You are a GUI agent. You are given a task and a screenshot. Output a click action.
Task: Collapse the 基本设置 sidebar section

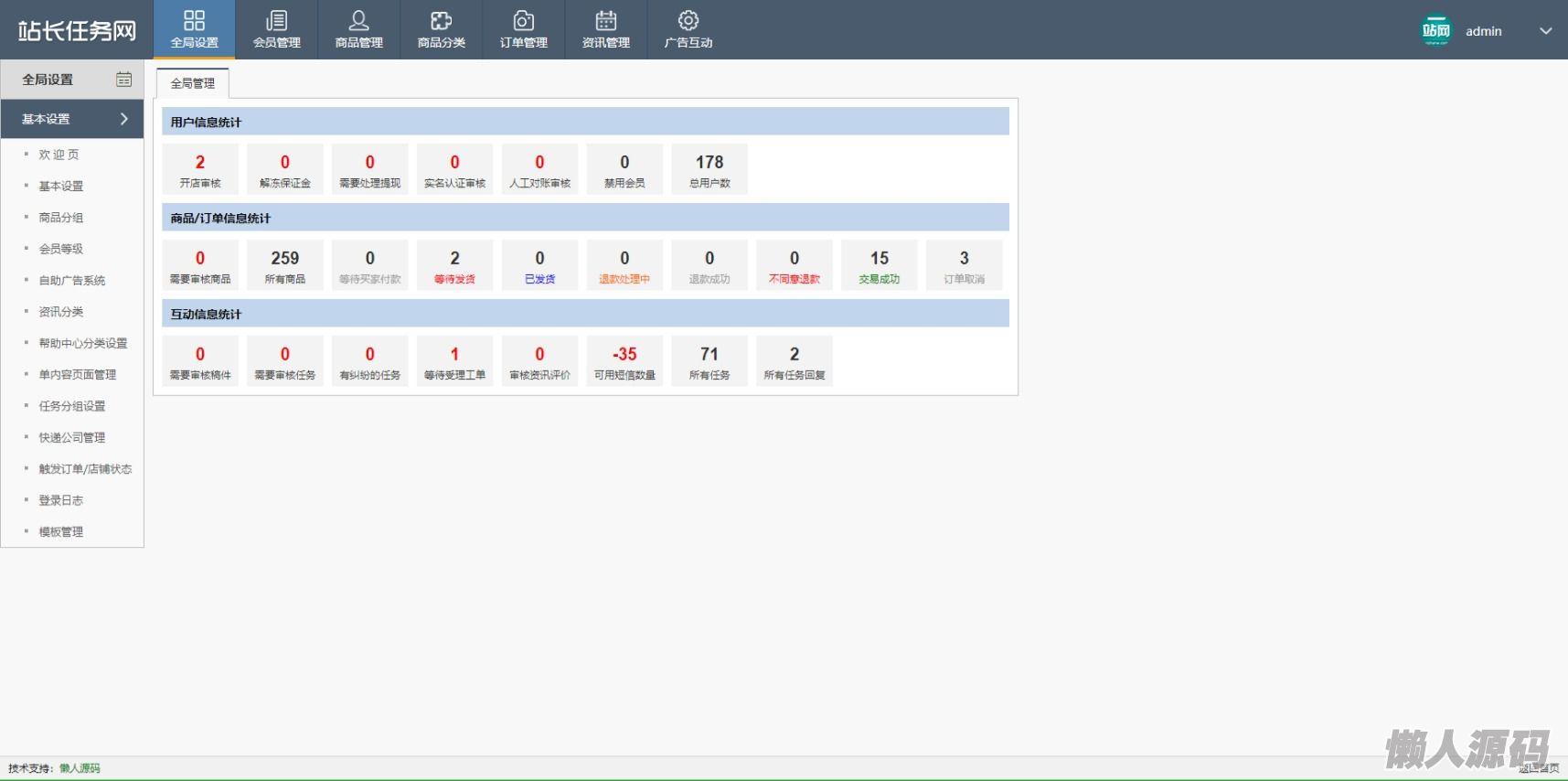tap(72, 119)
